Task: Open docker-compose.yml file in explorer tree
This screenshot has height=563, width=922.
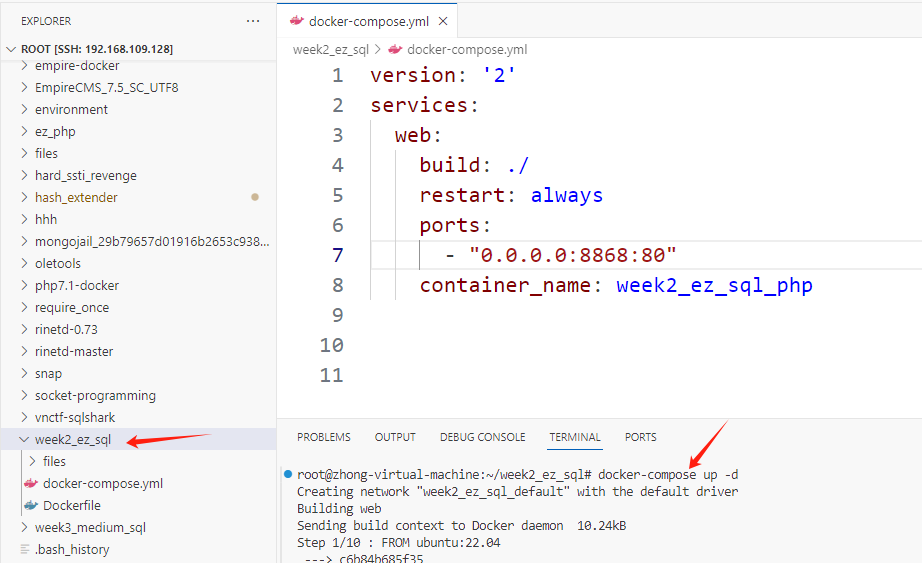Action: 102,483
